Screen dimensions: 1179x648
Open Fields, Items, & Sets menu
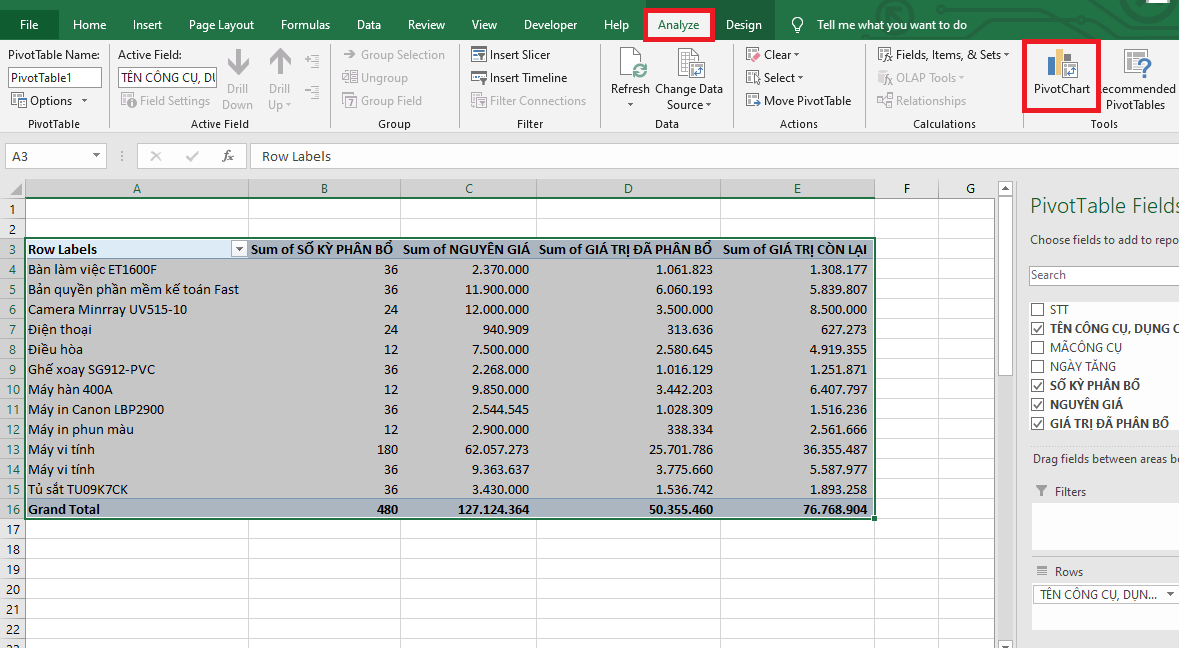[x=944, y=55]
